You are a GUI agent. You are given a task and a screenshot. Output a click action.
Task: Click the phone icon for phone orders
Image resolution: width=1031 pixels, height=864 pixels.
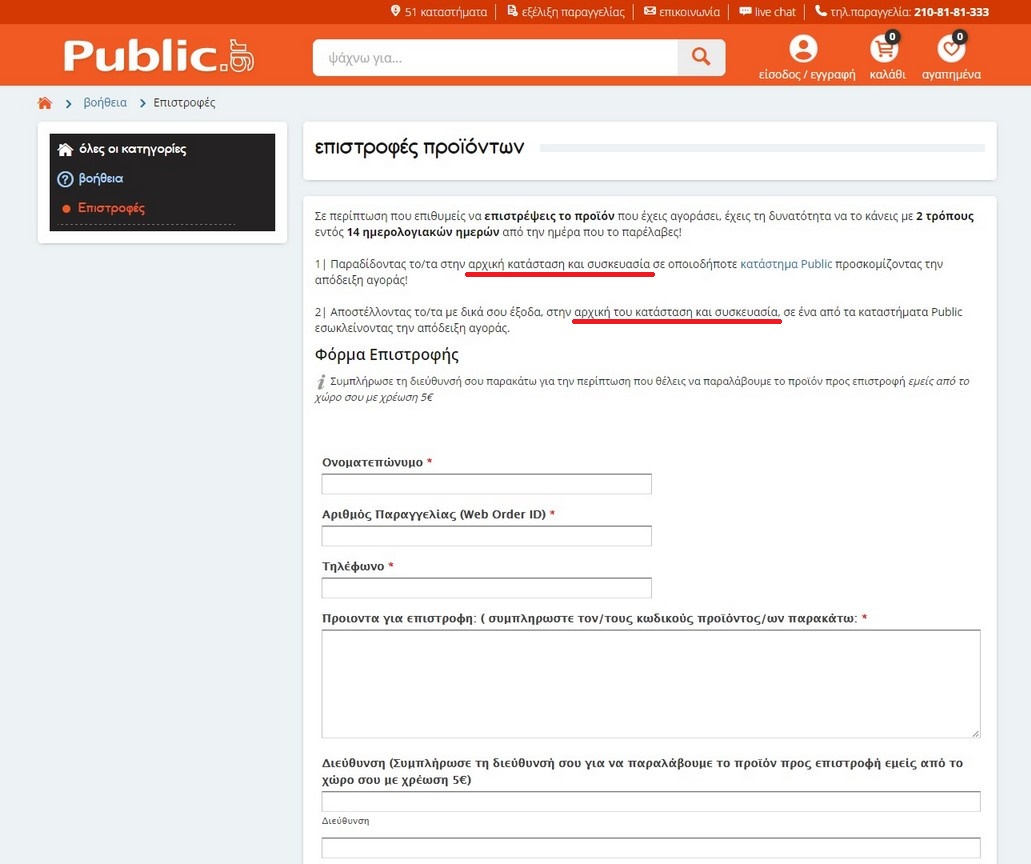[x=821, y=11]
